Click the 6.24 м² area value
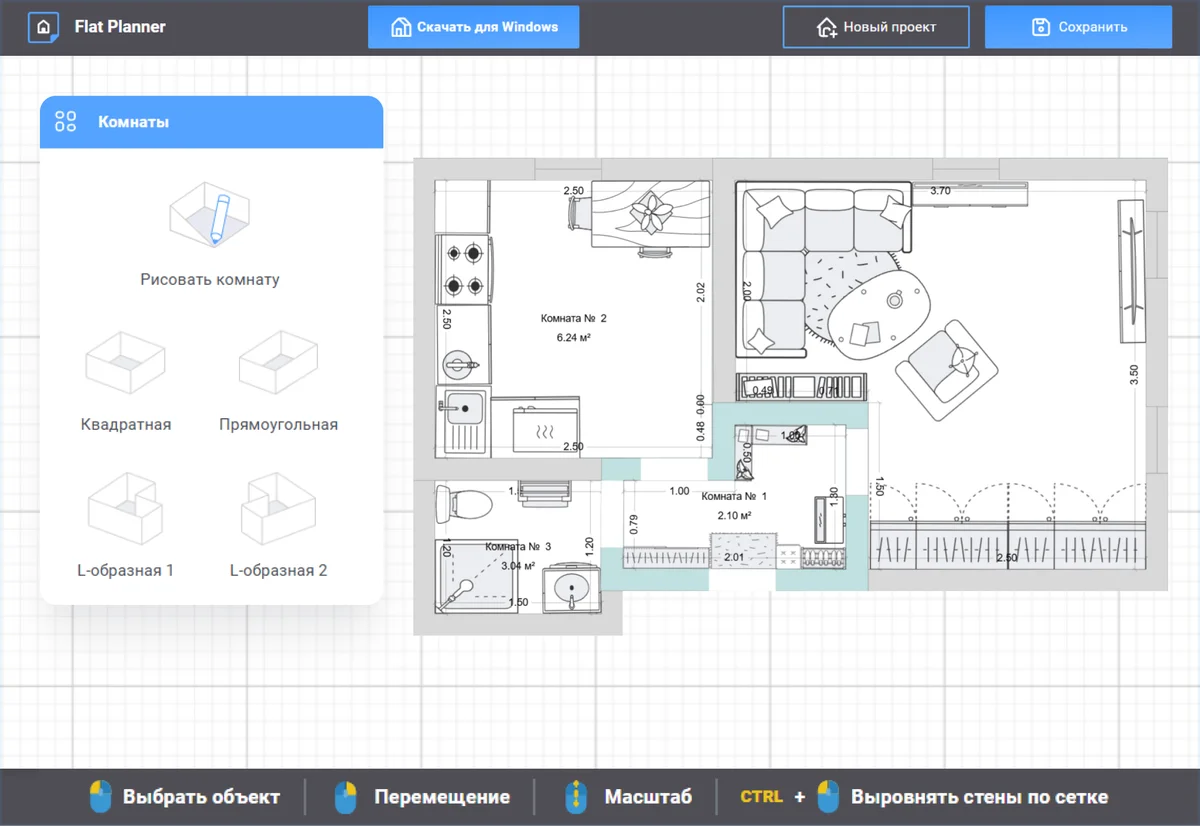This screenshot has width=1200, height=826. (x=574, y=338)
